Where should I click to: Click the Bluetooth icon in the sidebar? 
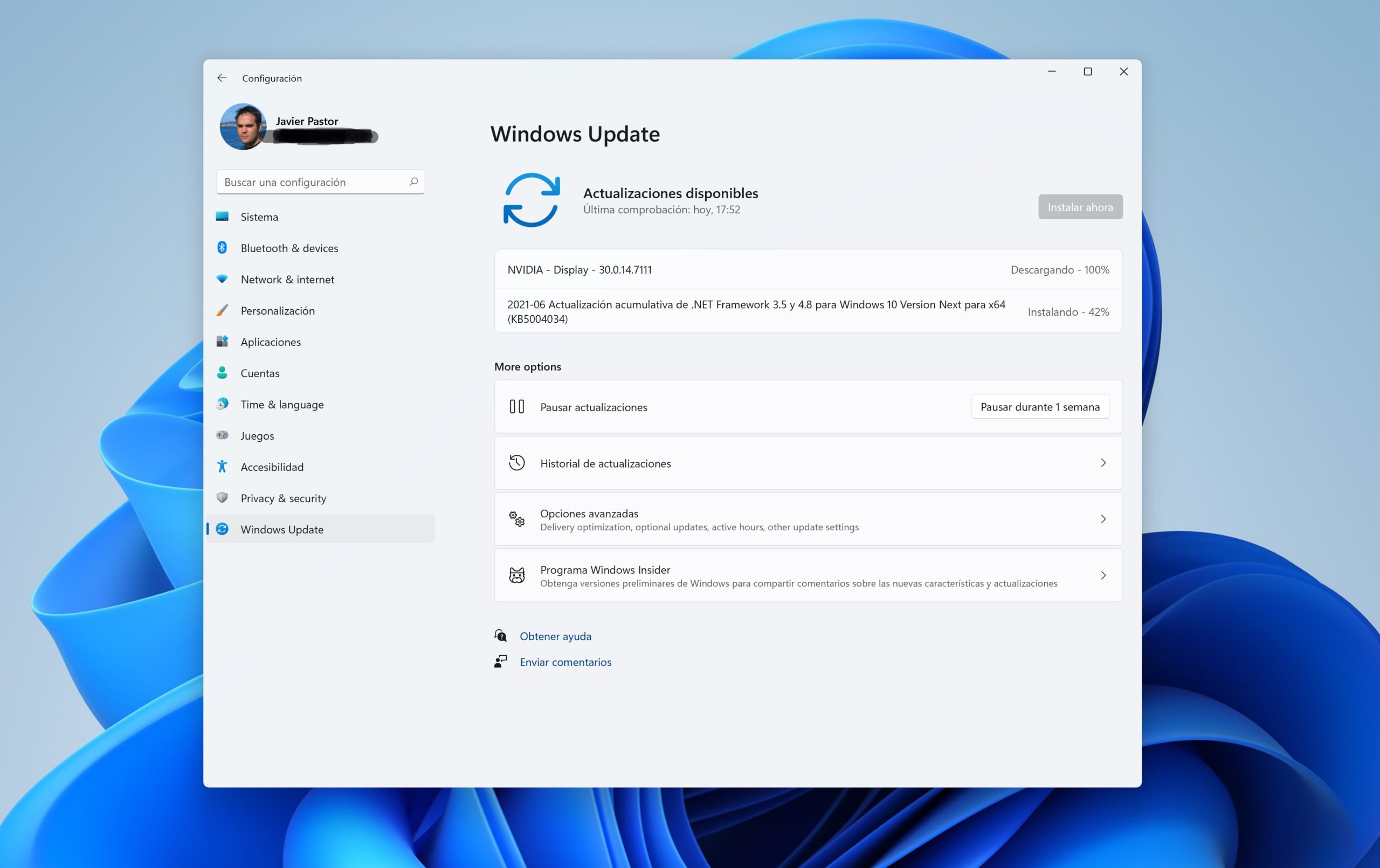pos(222,247)
